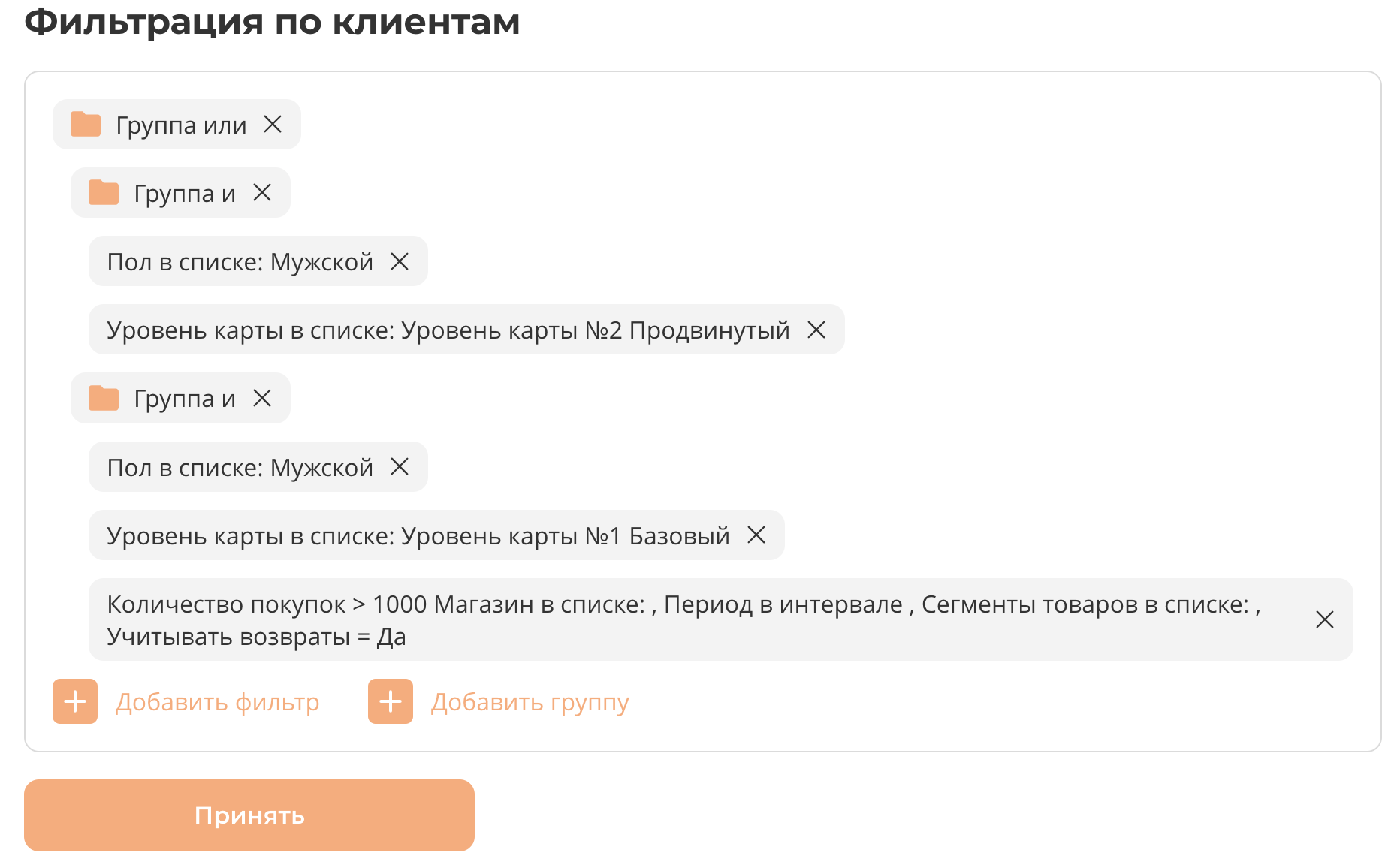Viewport: 1382px width, 868px height.
Task: Click the plus icon for "Добавить фильтр"
Action: 75,701
